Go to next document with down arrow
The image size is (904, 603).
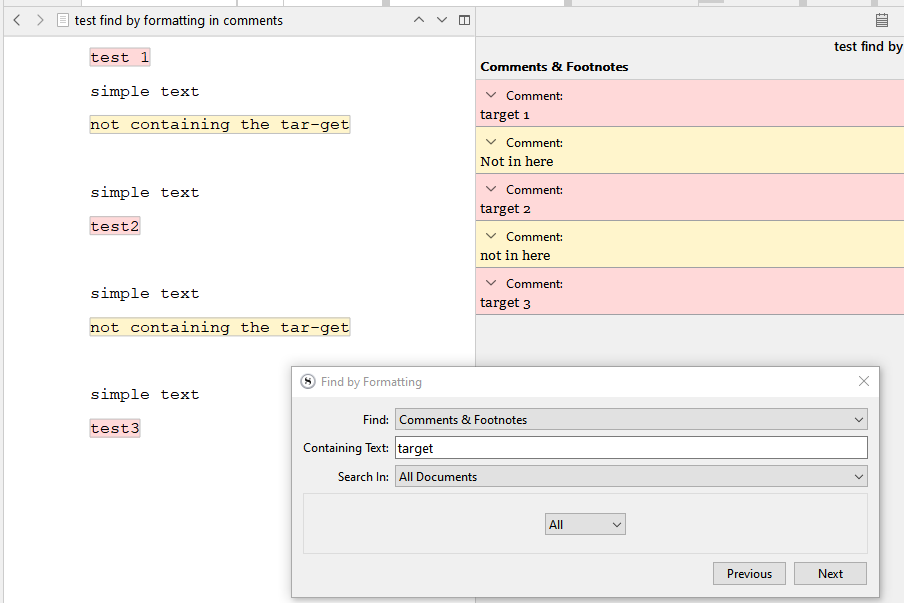[x=442, y=20]
